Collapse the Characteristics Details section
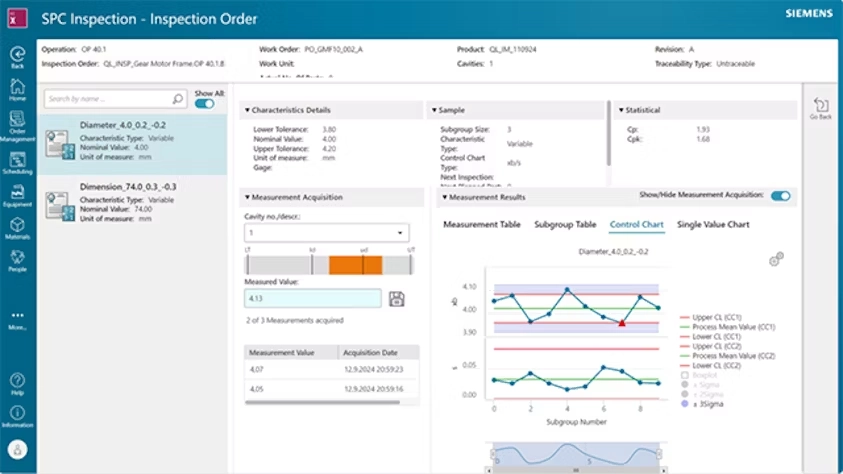Viewport: 843px width, 474px height. 247,110
